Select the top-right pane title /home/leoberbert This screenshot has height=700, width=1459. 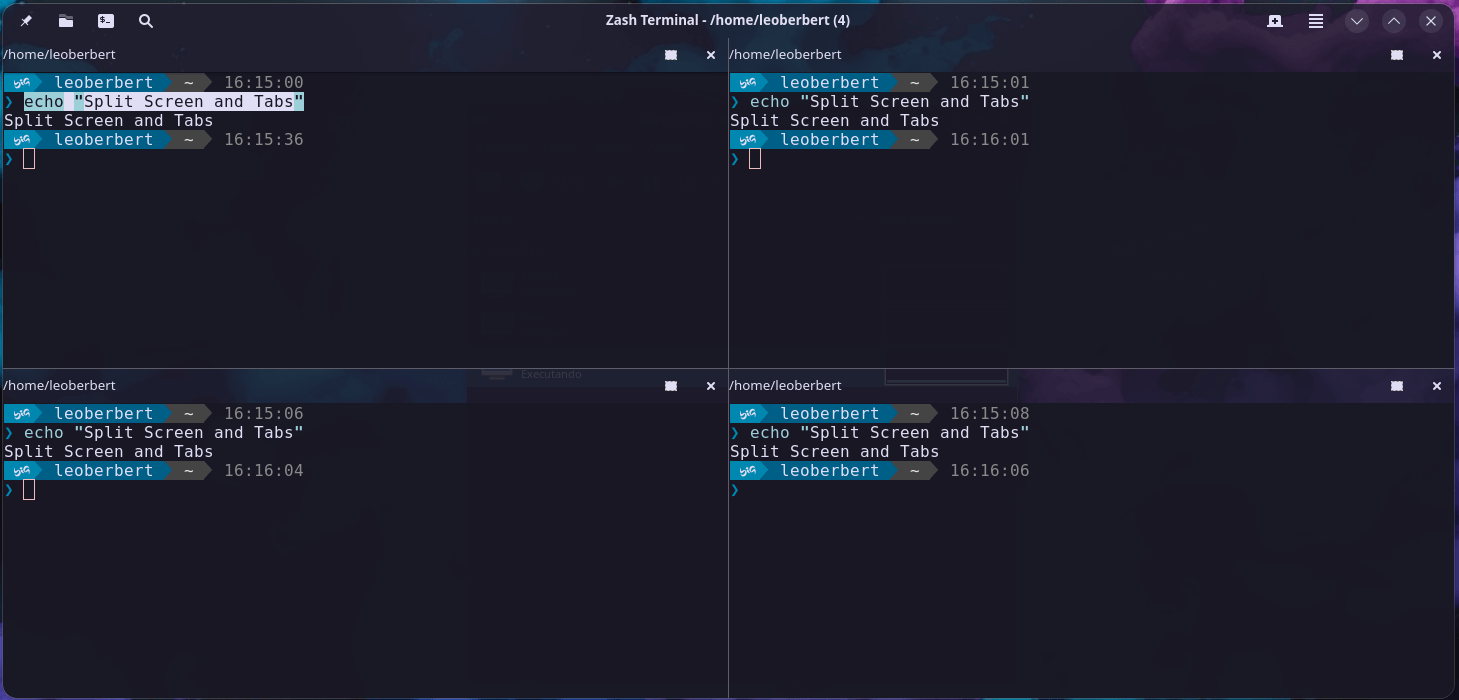pyautogui.click(x=787, y=54)
